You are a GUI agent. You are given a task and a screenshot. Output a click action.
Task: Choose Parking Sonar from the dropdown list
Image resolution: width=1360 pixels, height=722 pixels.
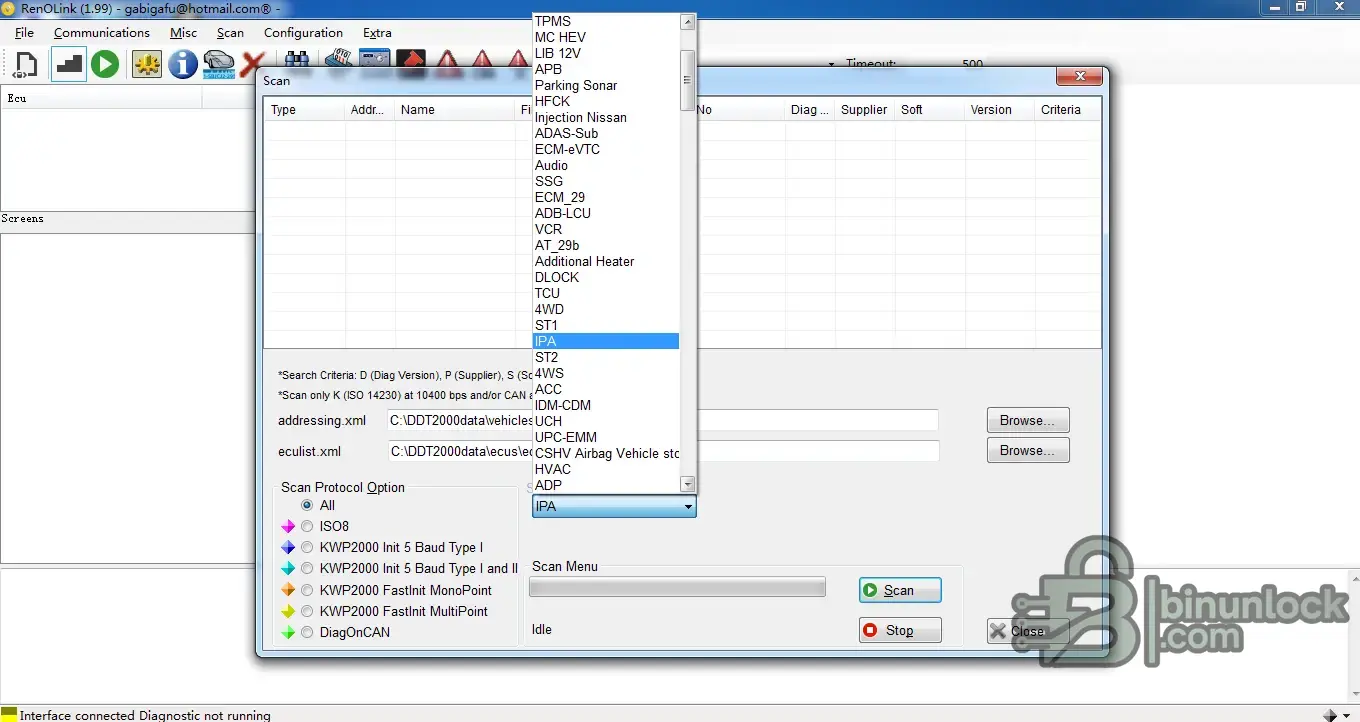tap(606, 85)
